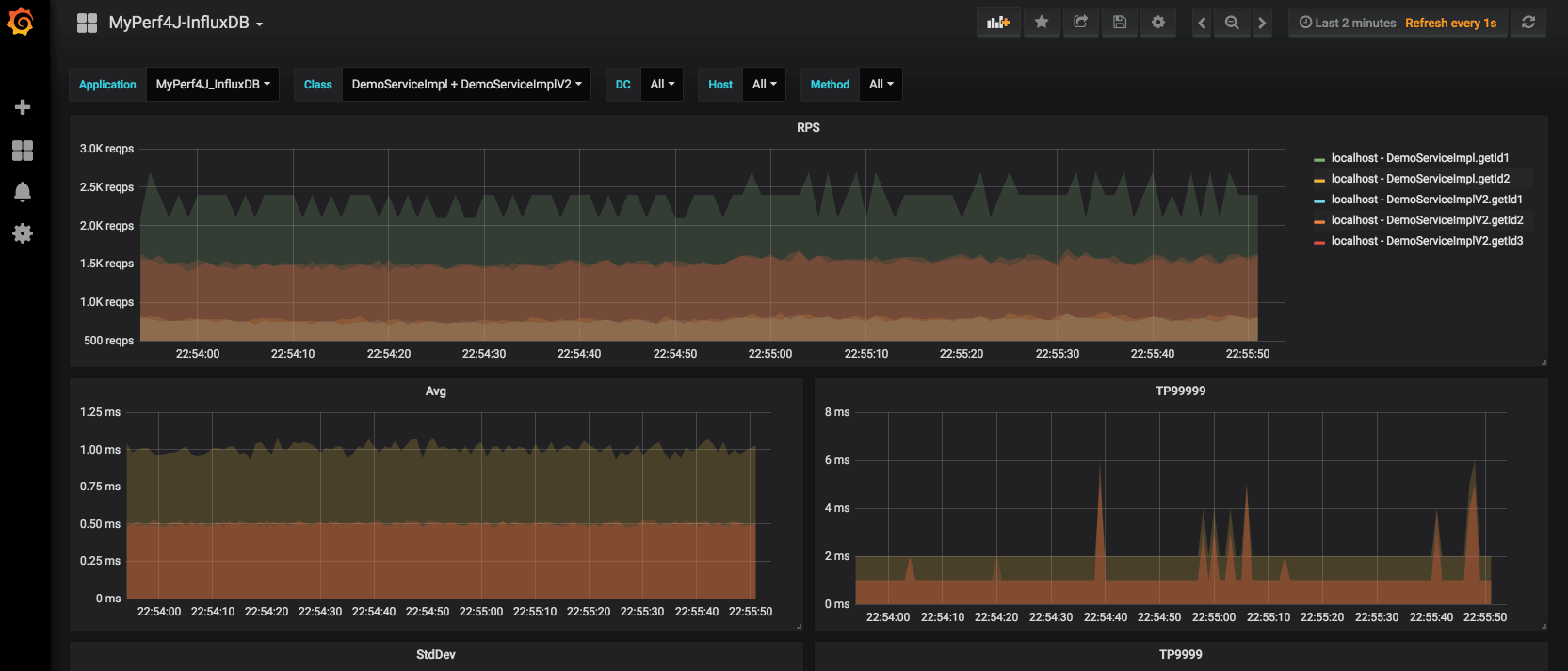Viewport: 1568px width, 671px height.
Task: Click the Avg panel resize handle
Action: point(799,626)
